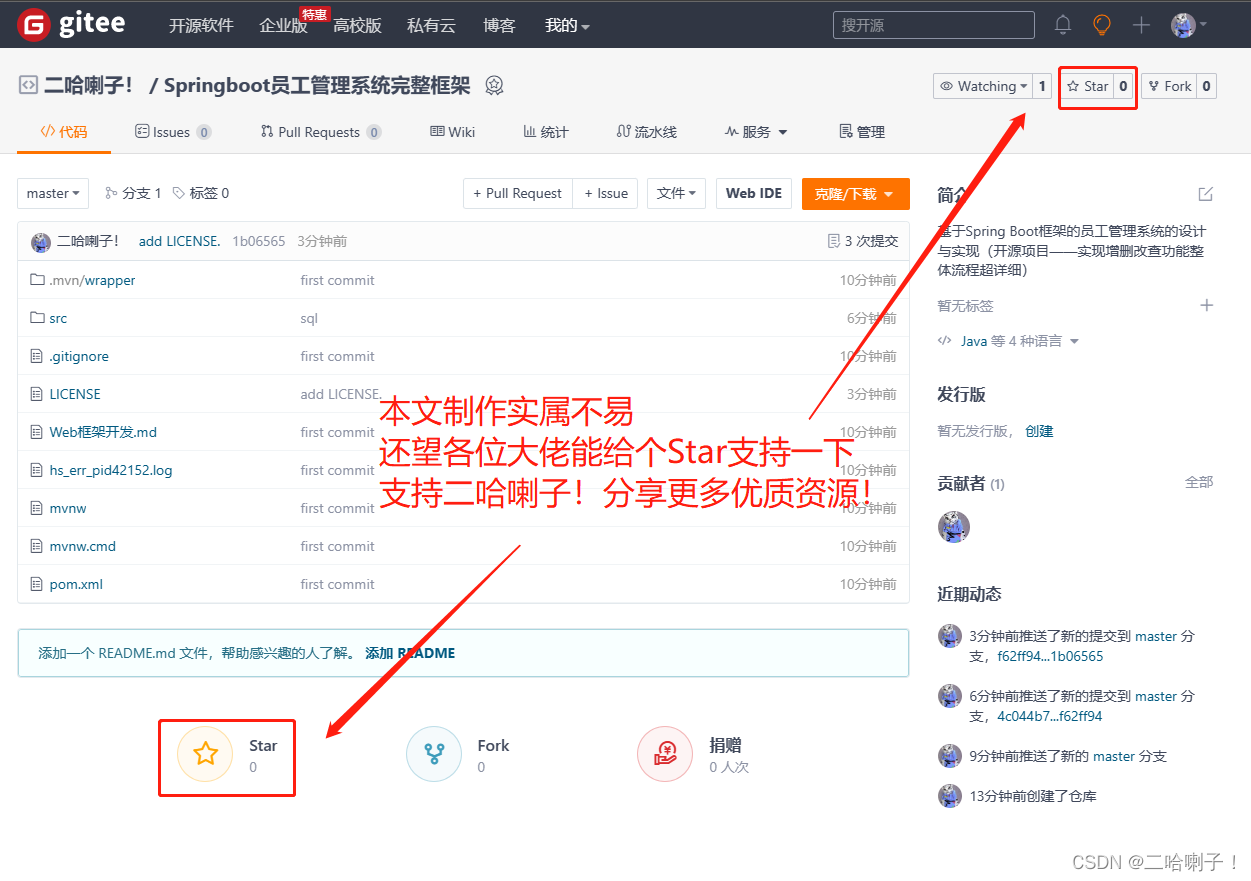The height and width of the screenshot is (881, 1251).
Task: Switch to the Issues tab
Action: click(x=173, y=132)
